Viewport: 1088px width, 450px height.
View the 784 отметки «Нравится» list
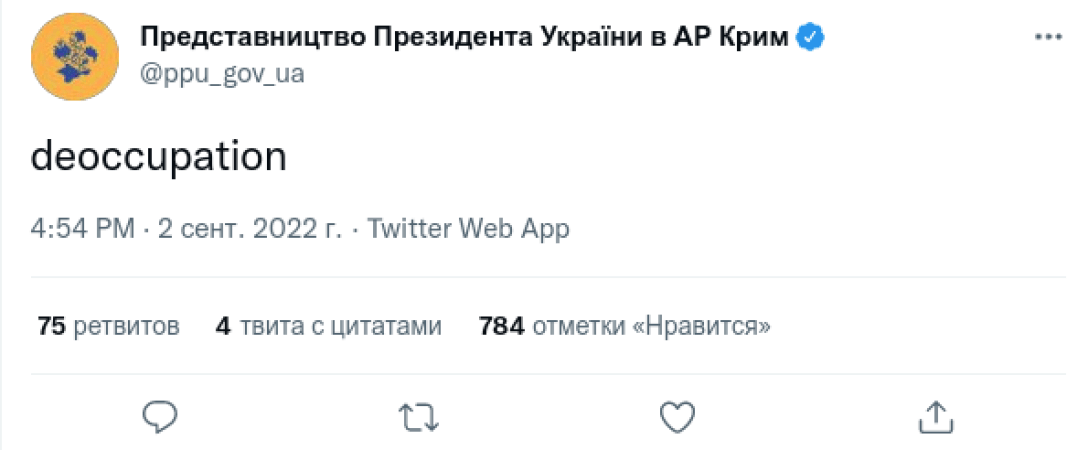[x=625, y=326]
